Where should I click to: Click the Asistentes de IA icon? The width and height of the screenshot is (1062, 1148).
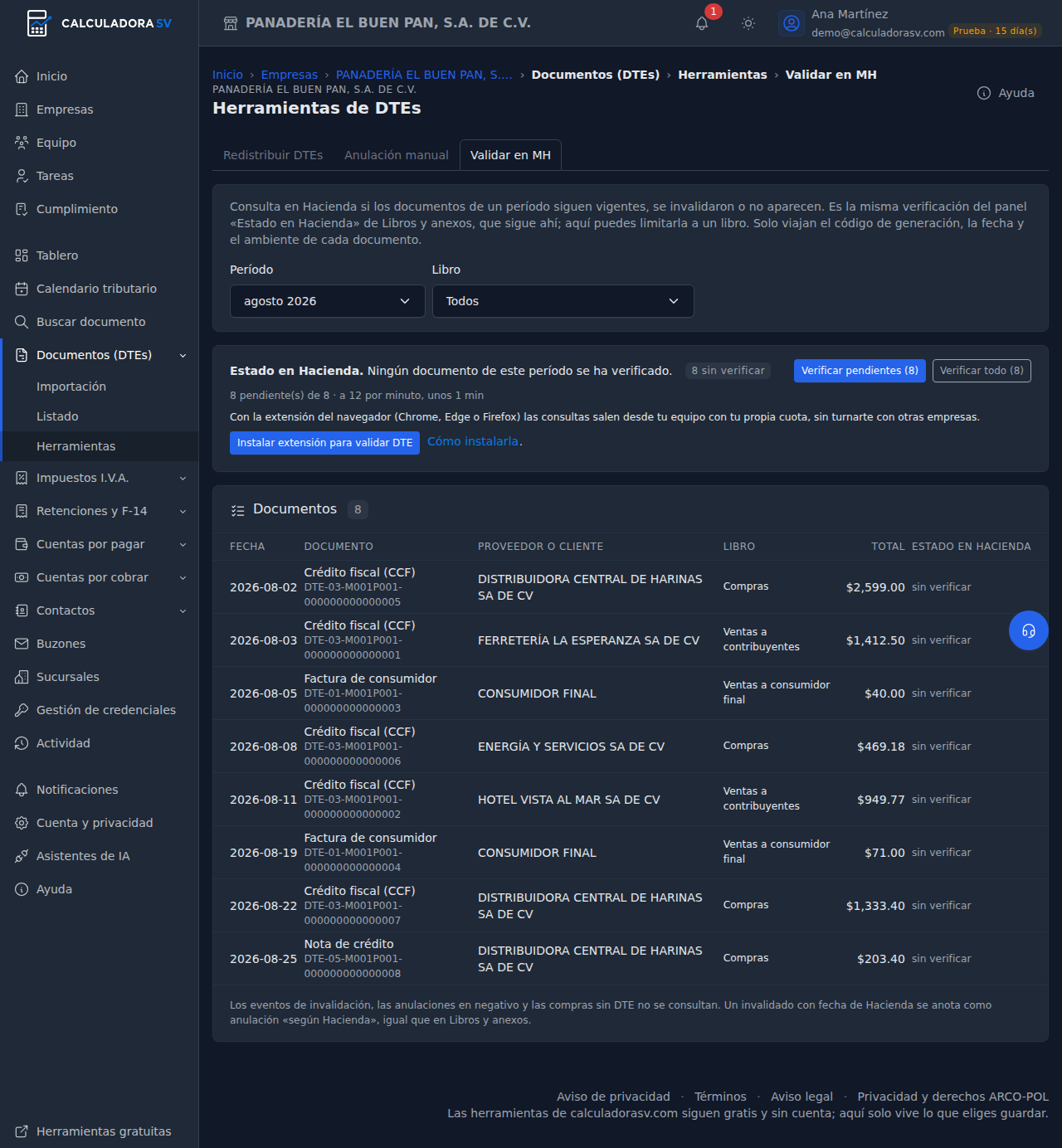pyautogui.click(x=22, y=856)
